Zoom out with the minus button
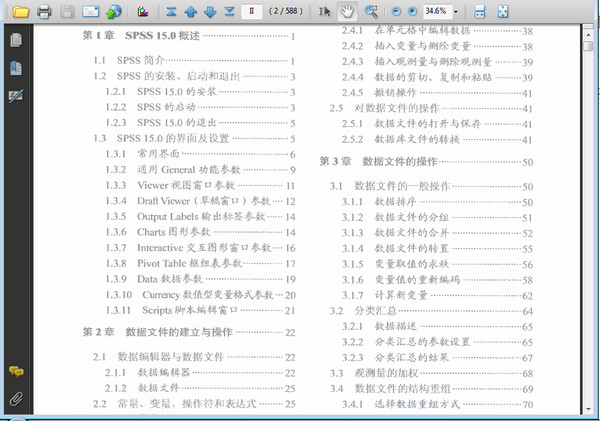Viewport: 600px width, 421px height. click(x=396, y=11)
